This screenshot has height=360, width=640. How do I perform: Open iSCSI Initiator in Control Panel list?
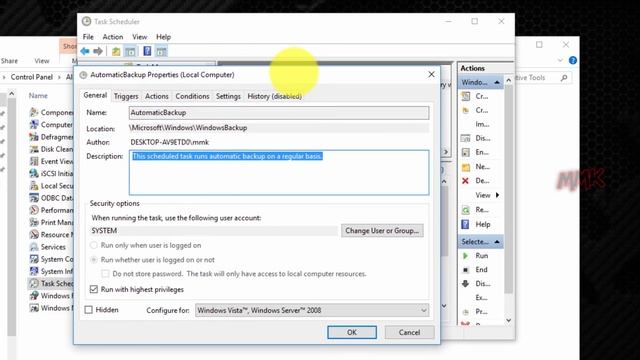(x=57, y=173)
